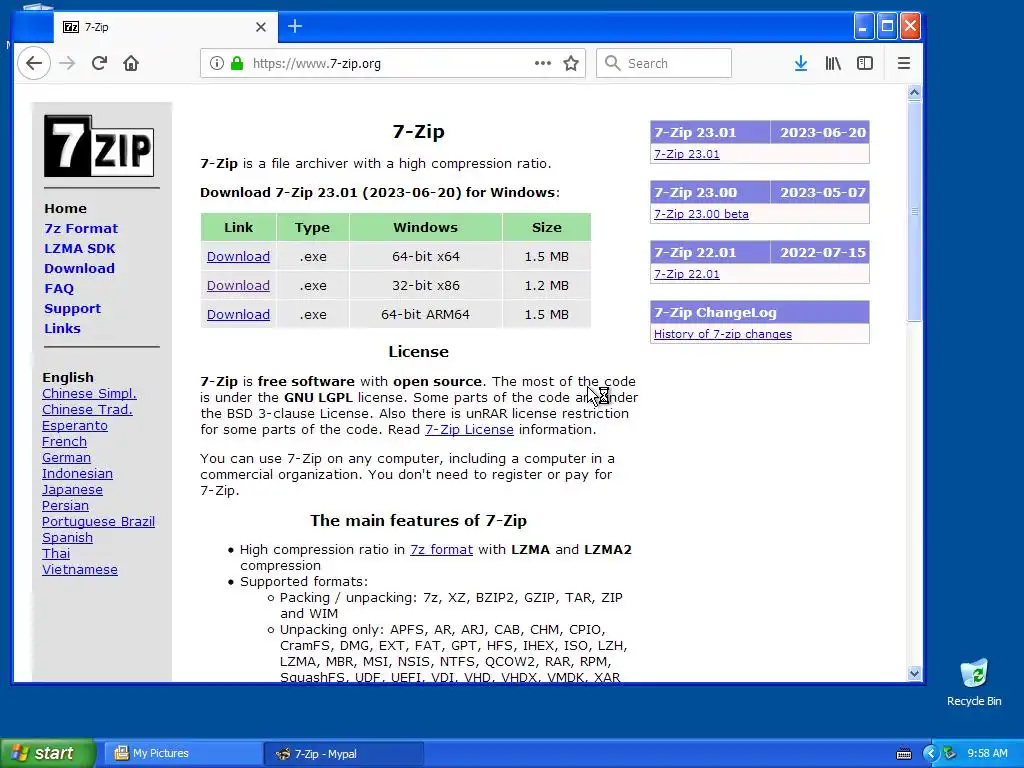Click the network tray icon

950,754
